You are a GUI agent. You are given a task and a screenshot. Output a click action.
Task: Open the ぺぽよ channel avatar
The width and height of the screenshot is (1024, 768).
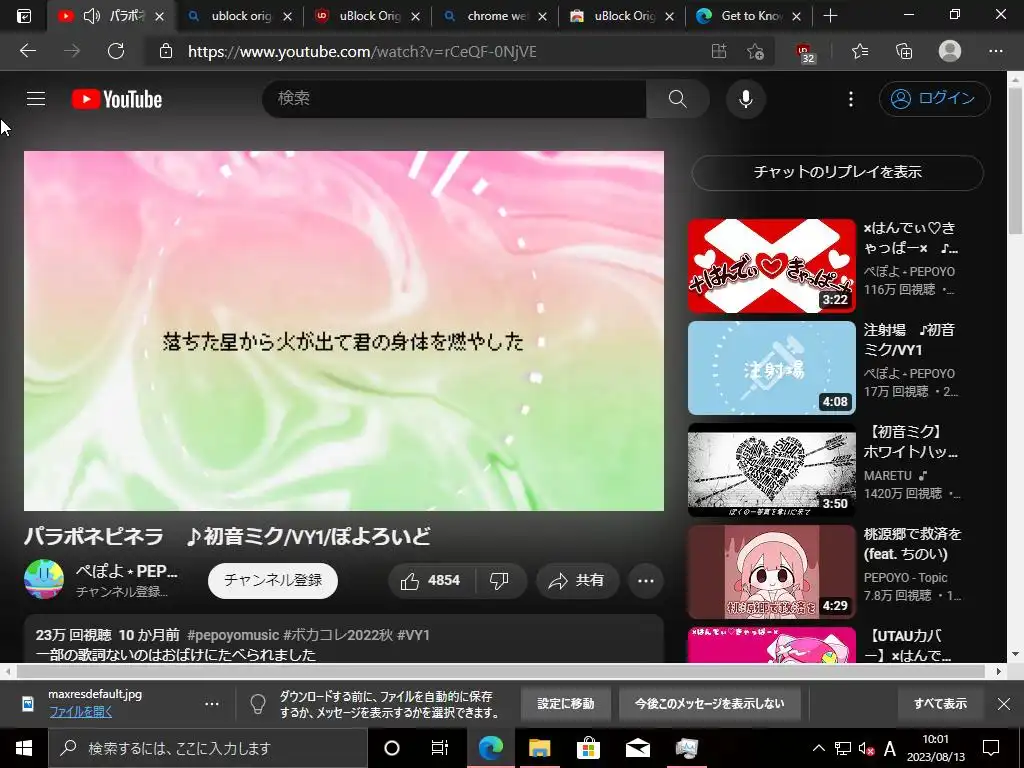pos(44,579)
